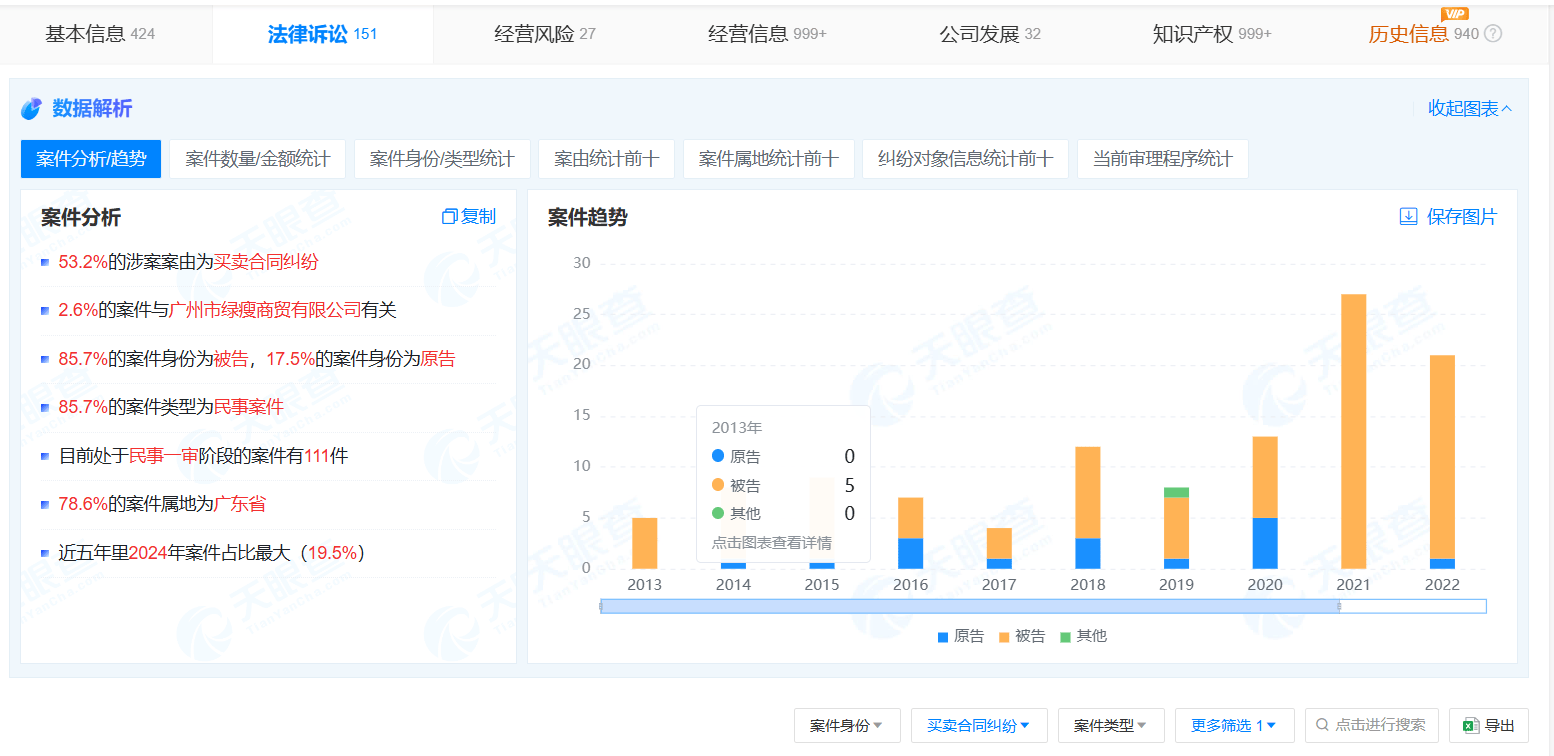1554x756 pixels.
Task: Open the VIP 历史信息 tab
Action: [1424, 34]
